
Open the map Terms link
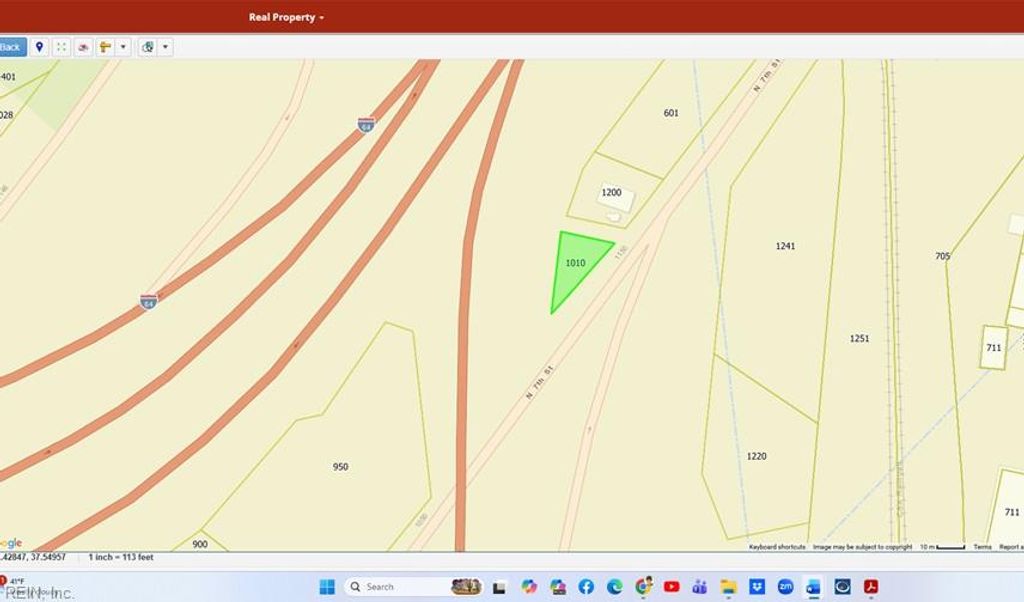tap(982, 547)
